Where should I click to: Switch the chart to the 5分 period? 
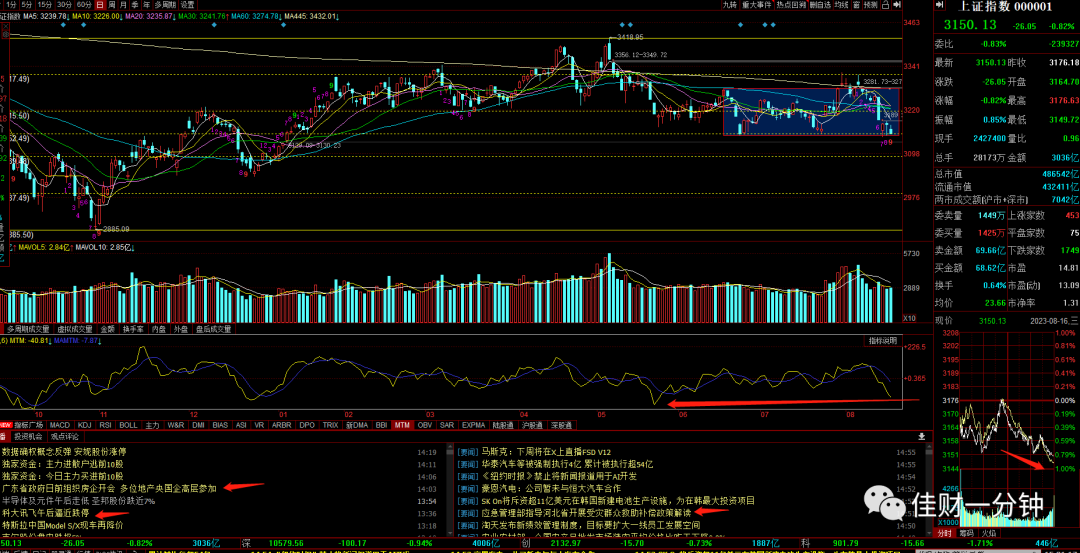pyautogui.click(x=27, y=5)
